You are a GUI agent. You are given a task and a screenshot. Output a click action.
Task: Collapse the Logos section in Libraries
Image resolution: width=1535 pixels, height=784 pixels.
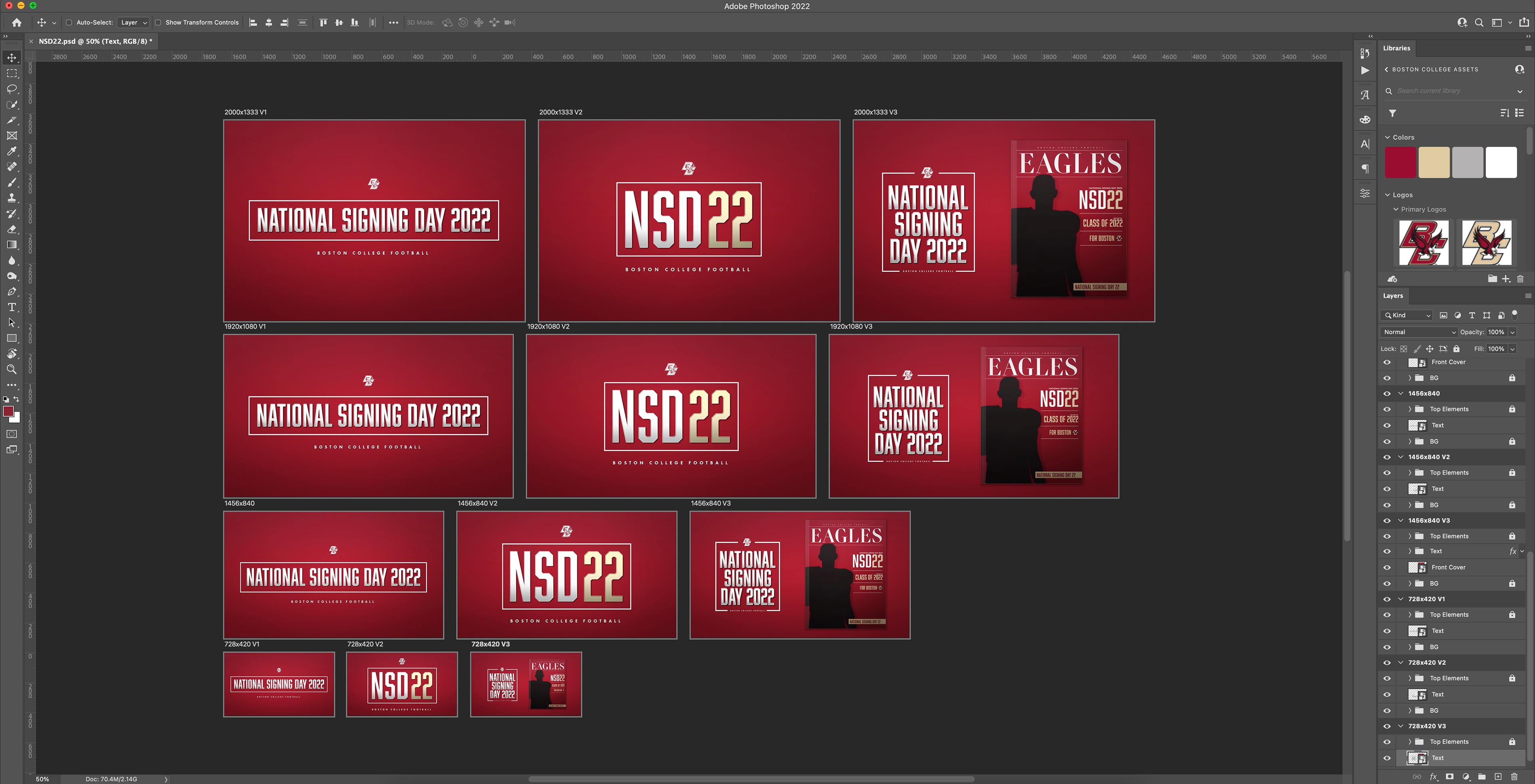[x=1387, y=195]
